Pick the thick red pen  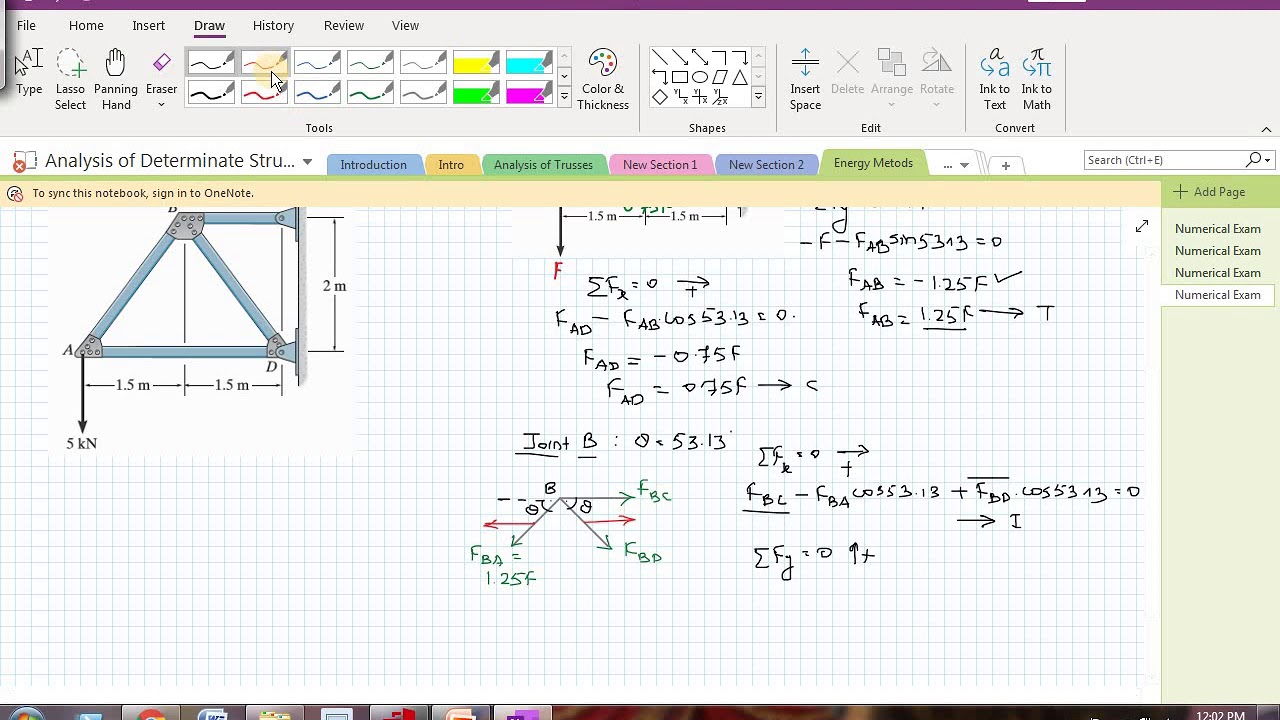click(264, 93)
